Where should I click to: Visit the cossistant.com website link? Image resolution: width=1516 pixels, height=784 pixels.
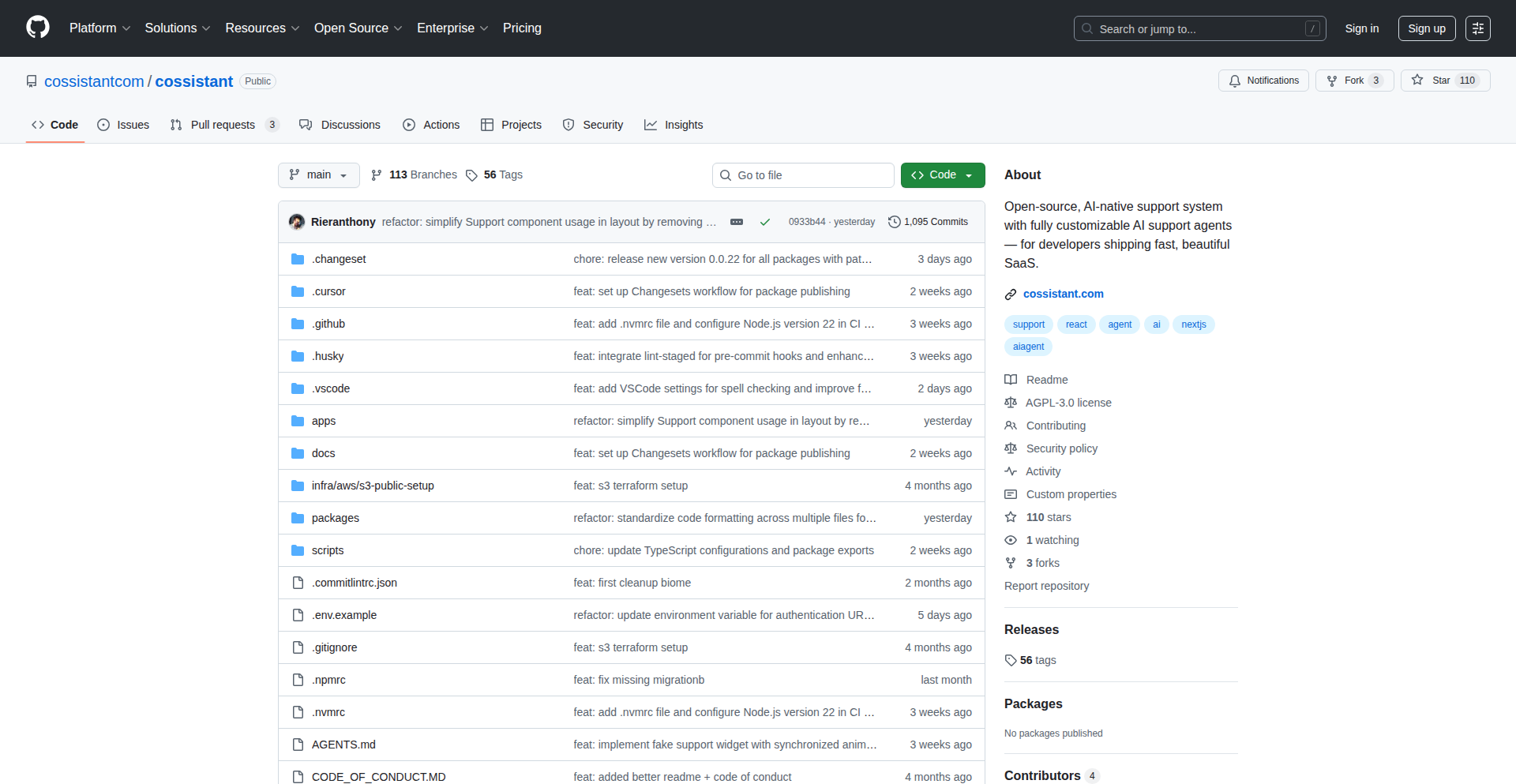click(1063, 294)
